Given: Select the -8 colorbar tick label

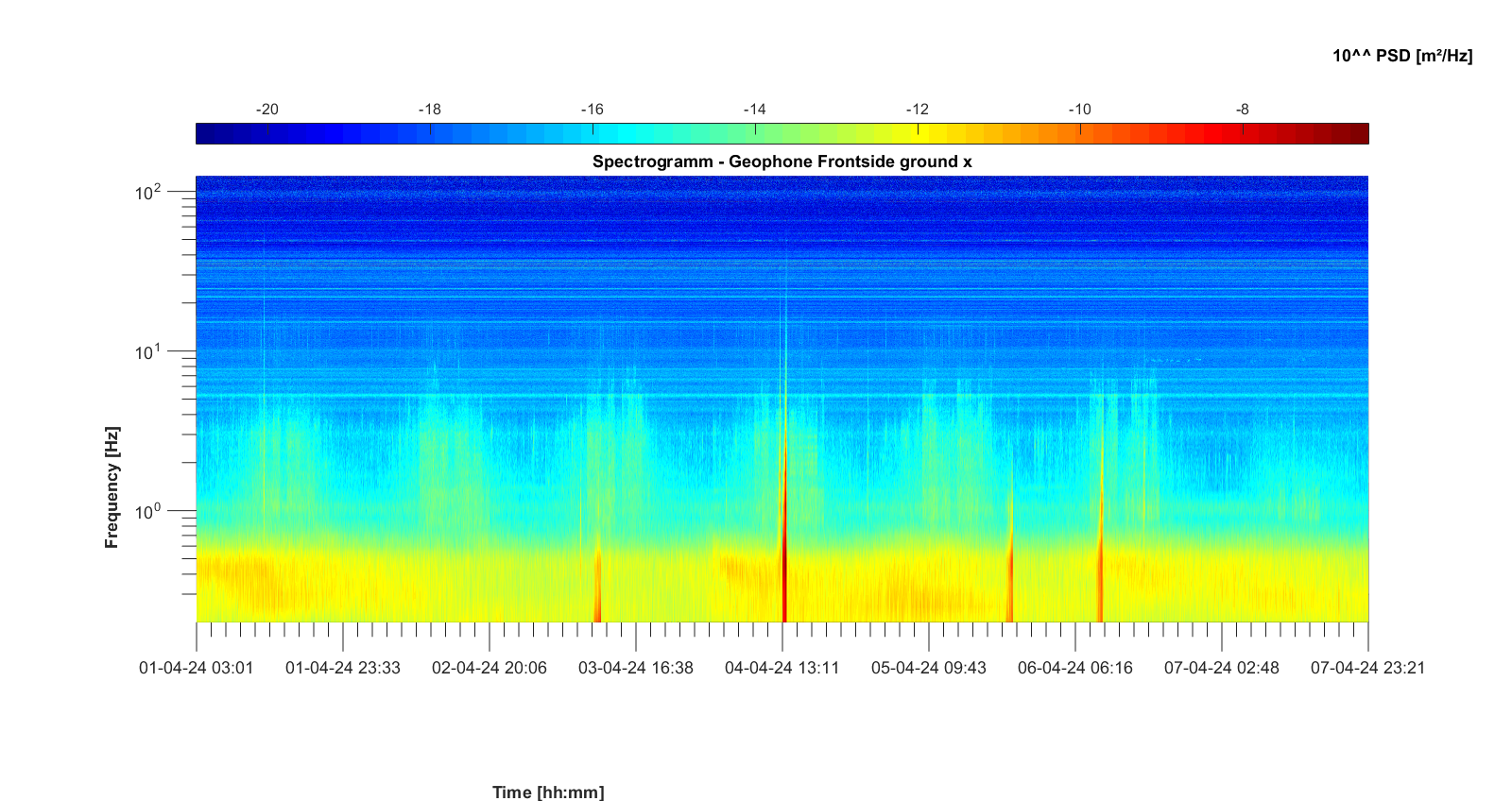Looking at the screenshot, I should coord(1242,110).
